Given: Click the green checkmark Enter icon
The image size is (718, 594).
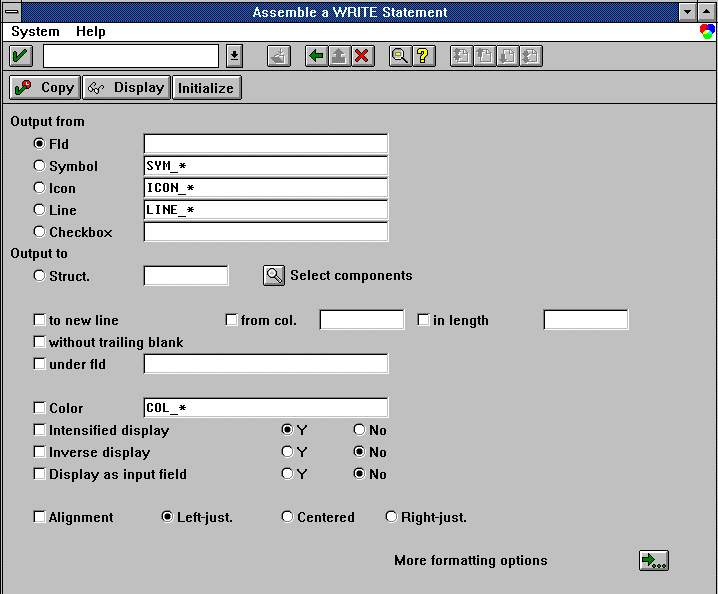Looking at the screenshot, I should pyautogui.click(x=21, y=56).
